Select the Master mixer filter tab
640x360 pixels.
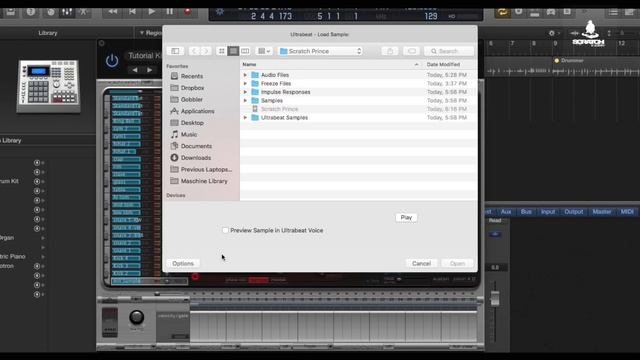[602, 211]
